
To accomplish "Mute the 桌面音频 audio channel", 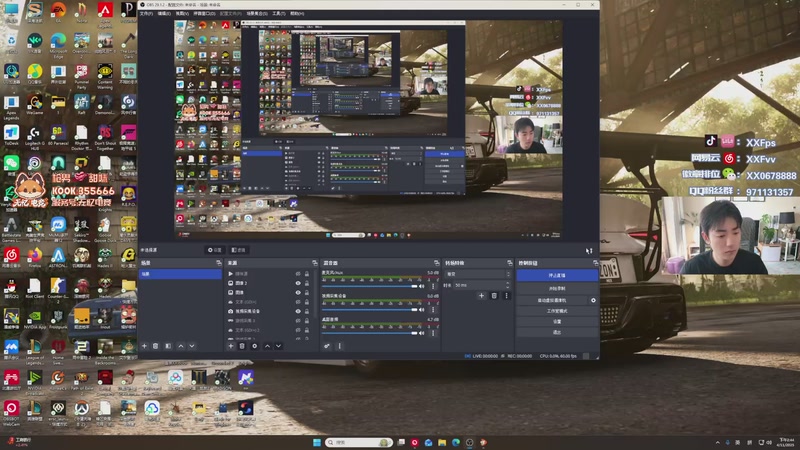I will pyautogui.click(x=421, y=333).
